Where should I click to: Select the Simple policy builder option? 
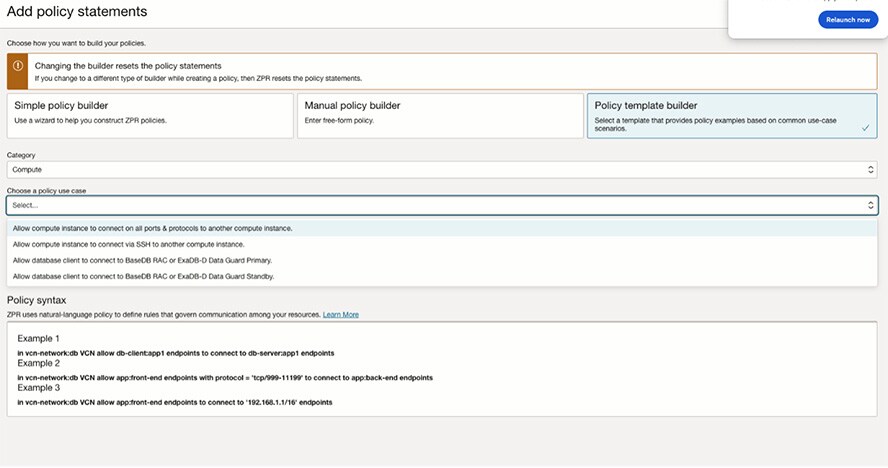[149, 115]
